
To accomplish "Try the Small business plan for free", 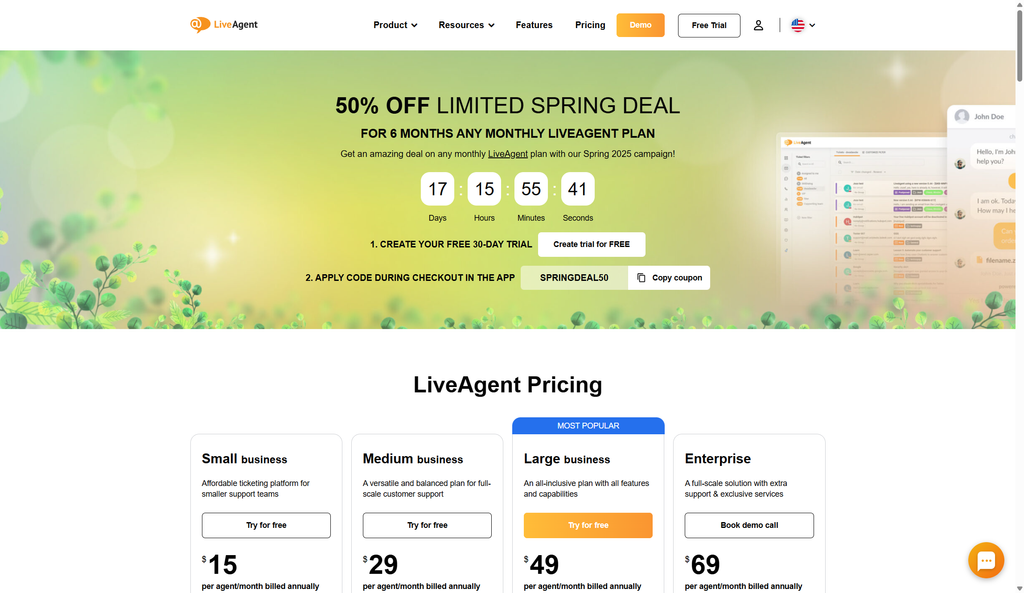I will (266, 525).
